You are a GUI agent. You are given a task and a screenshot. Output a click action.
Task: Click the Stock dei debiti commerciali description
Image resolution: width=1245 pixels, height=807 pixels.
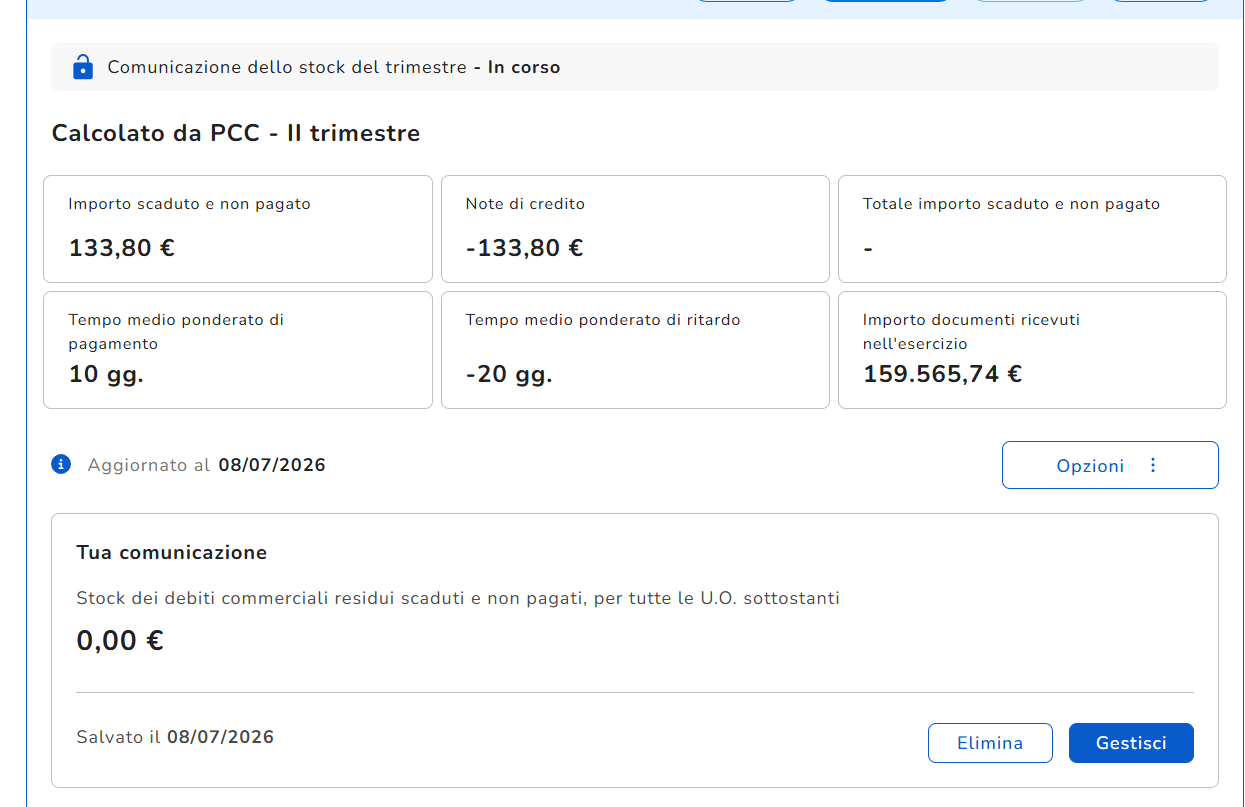pyautogui.click(x=458, y=599)
